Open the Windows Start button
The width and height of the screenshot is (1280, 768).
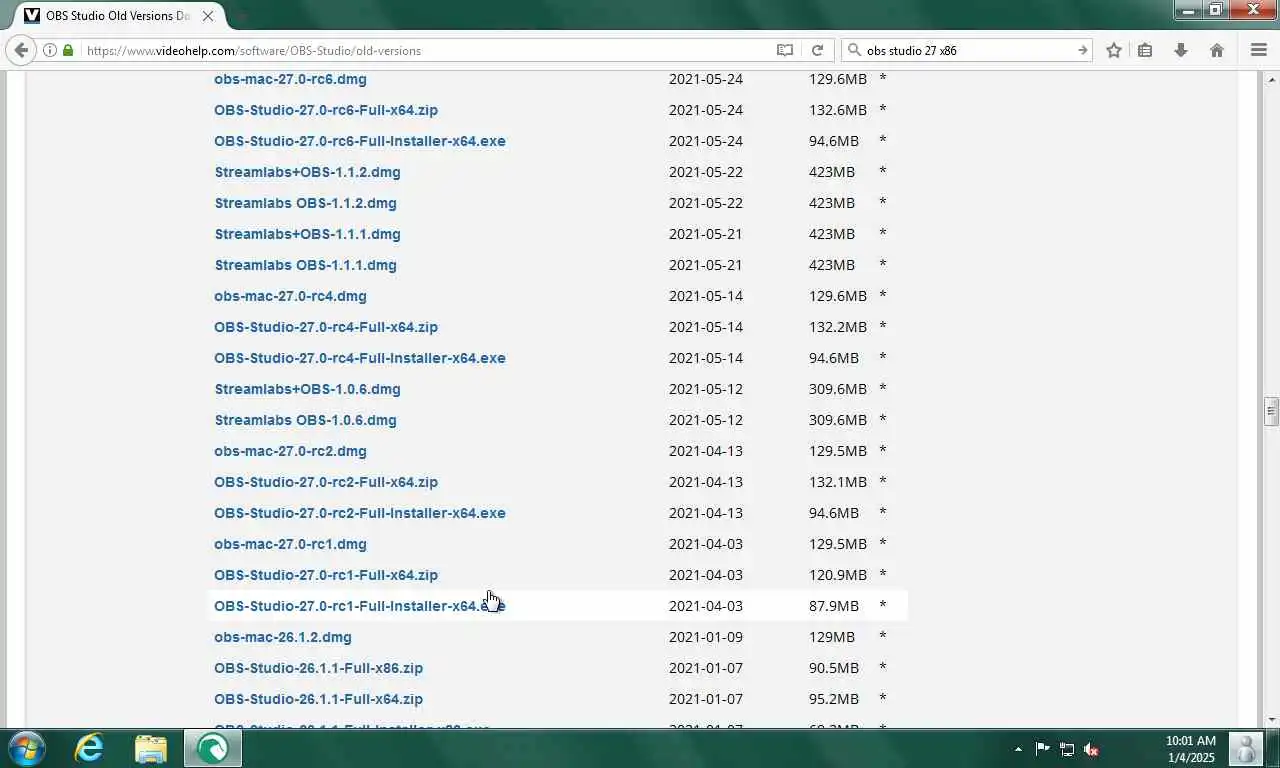tap(26, 748)
